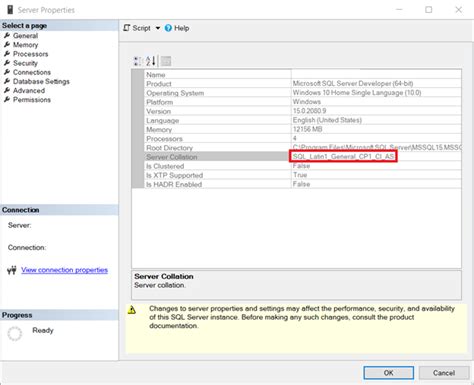Maximize the Server Properties window

429,10
